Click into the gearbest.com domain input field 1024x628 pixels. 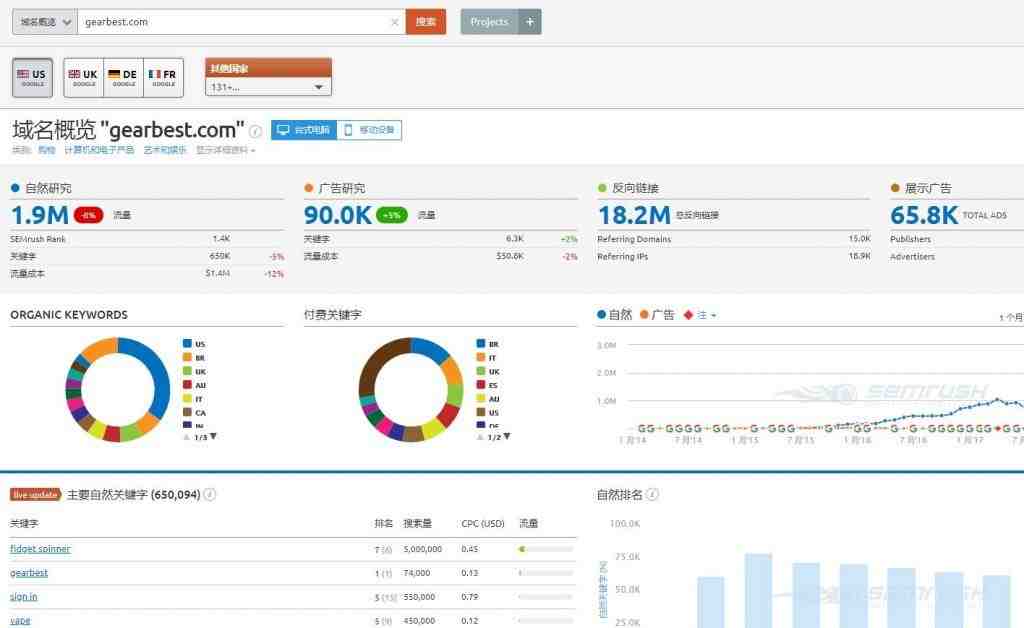tap(235, 22)
